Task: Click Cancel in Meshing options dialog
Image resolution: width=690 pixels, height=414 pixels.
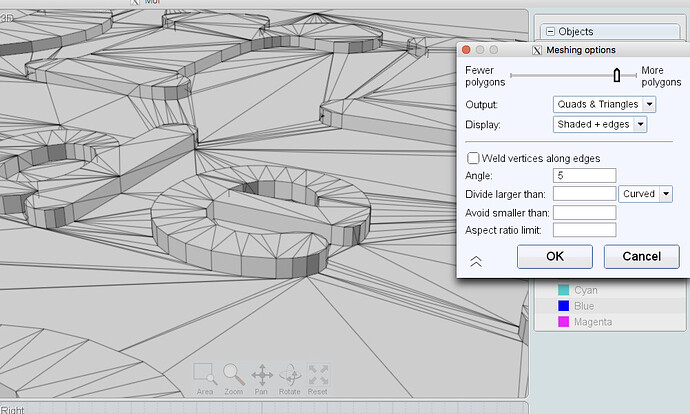Action: coord(642,256)
